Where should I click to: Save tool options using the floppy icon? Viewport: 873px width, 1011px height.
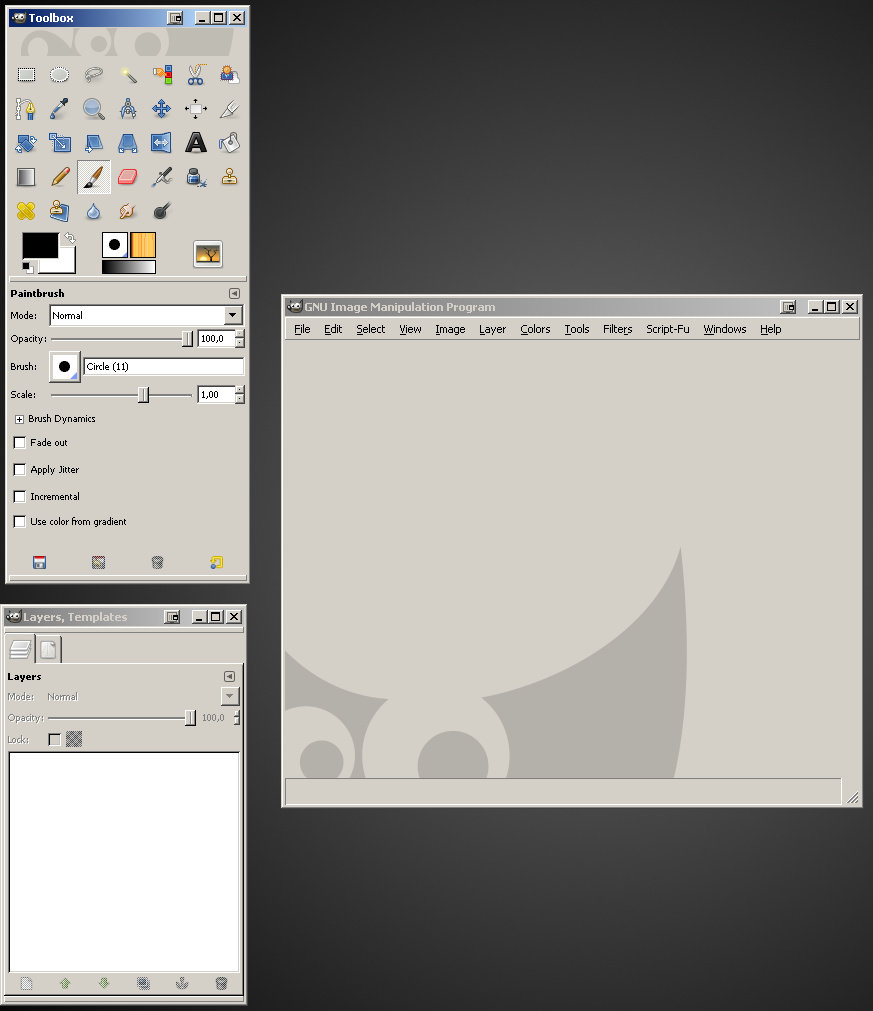coord(39,563)
